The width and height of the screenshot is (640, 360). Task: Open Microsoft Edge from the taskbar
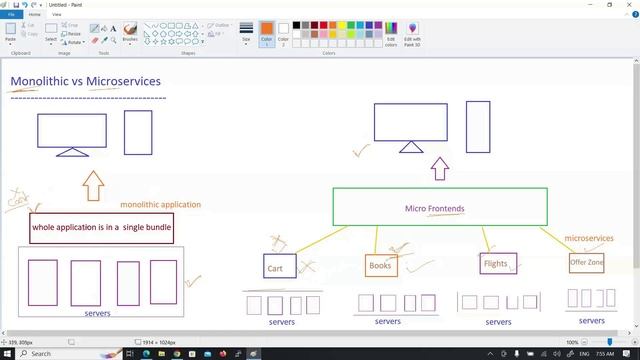146,353
